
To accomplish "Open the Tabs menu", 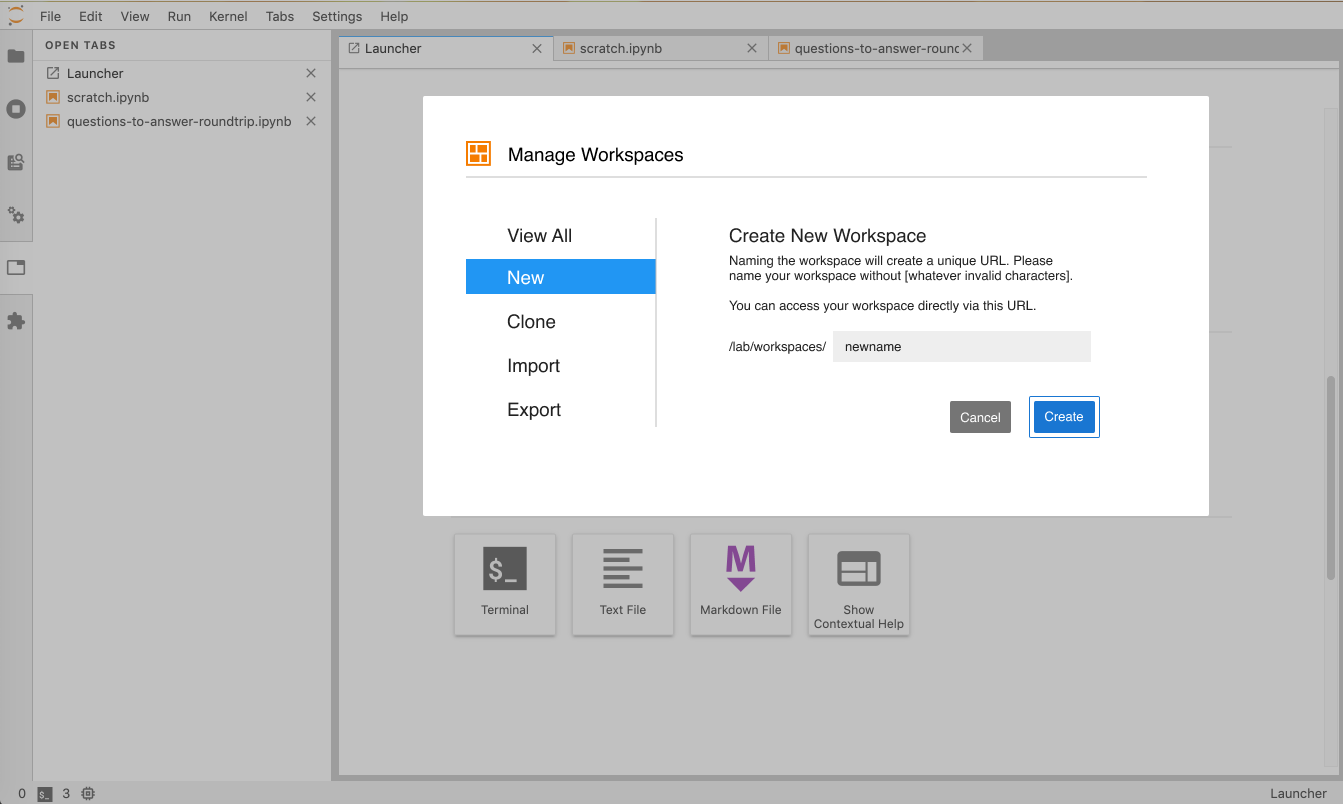I will (281, 16).
